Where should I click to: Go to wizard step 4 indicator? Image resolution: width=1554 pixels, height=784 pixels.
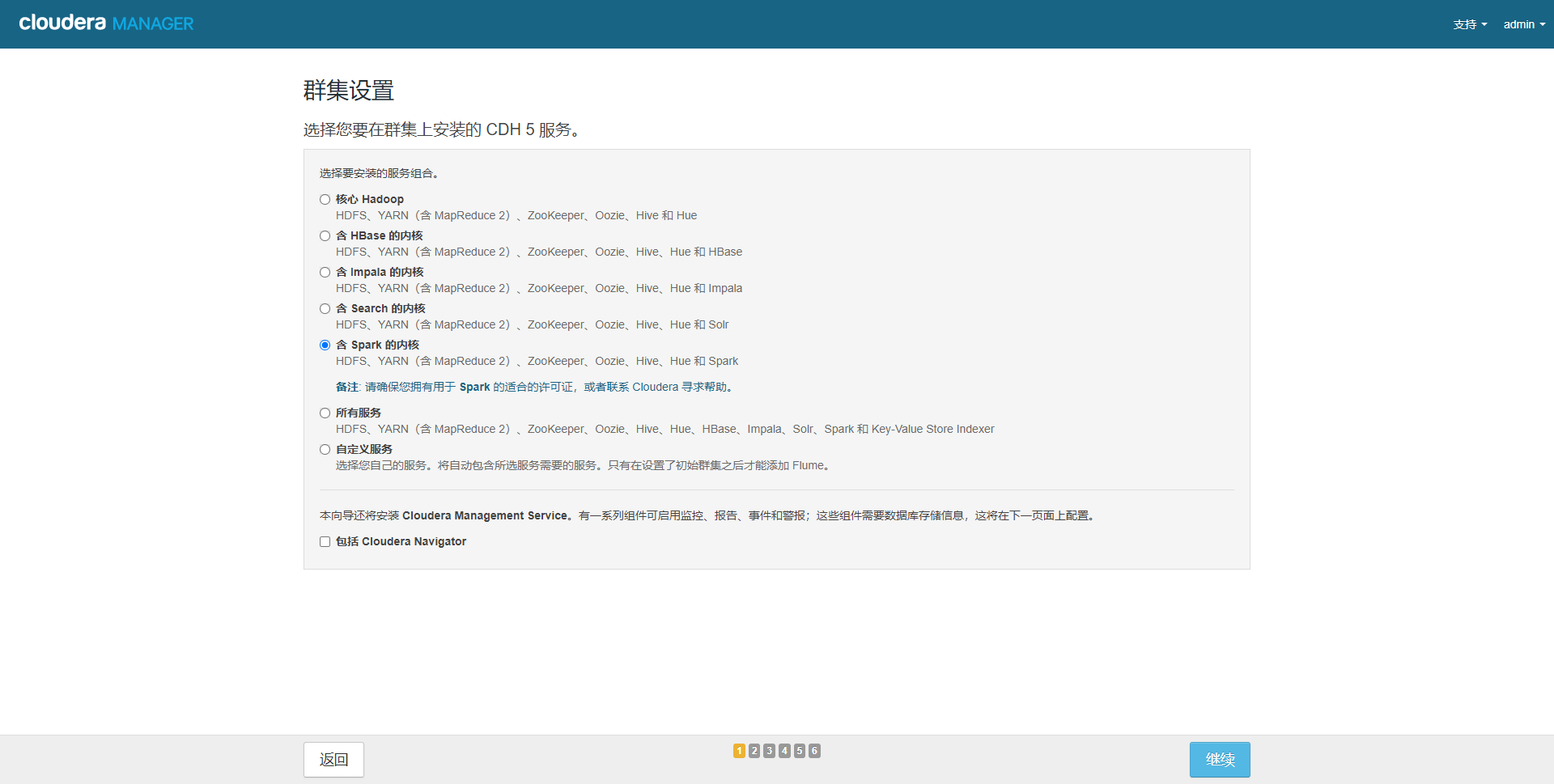[784, 751]
